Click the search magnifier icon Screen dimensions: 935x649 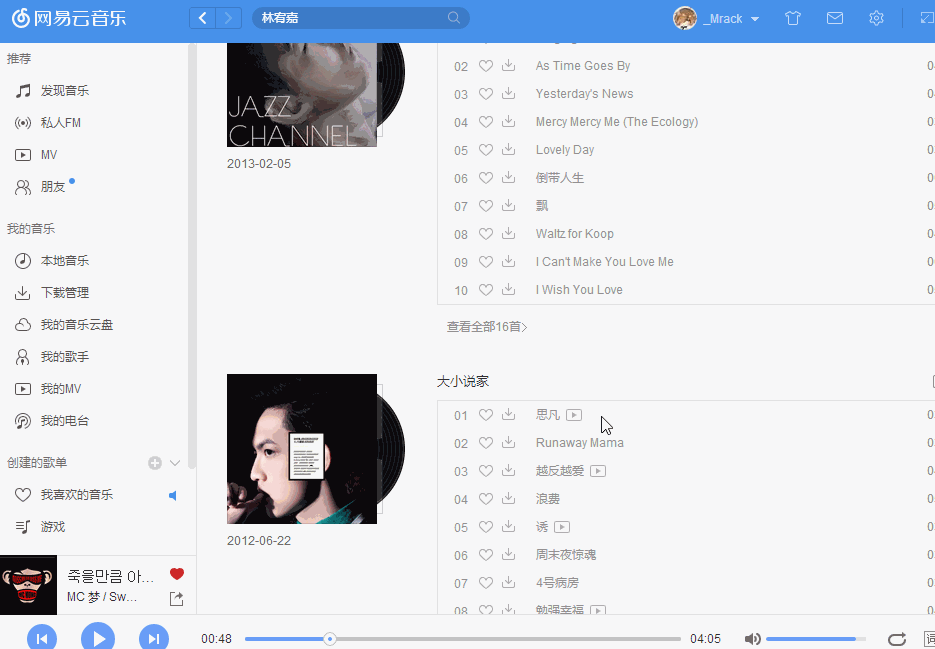coord(454,18)
